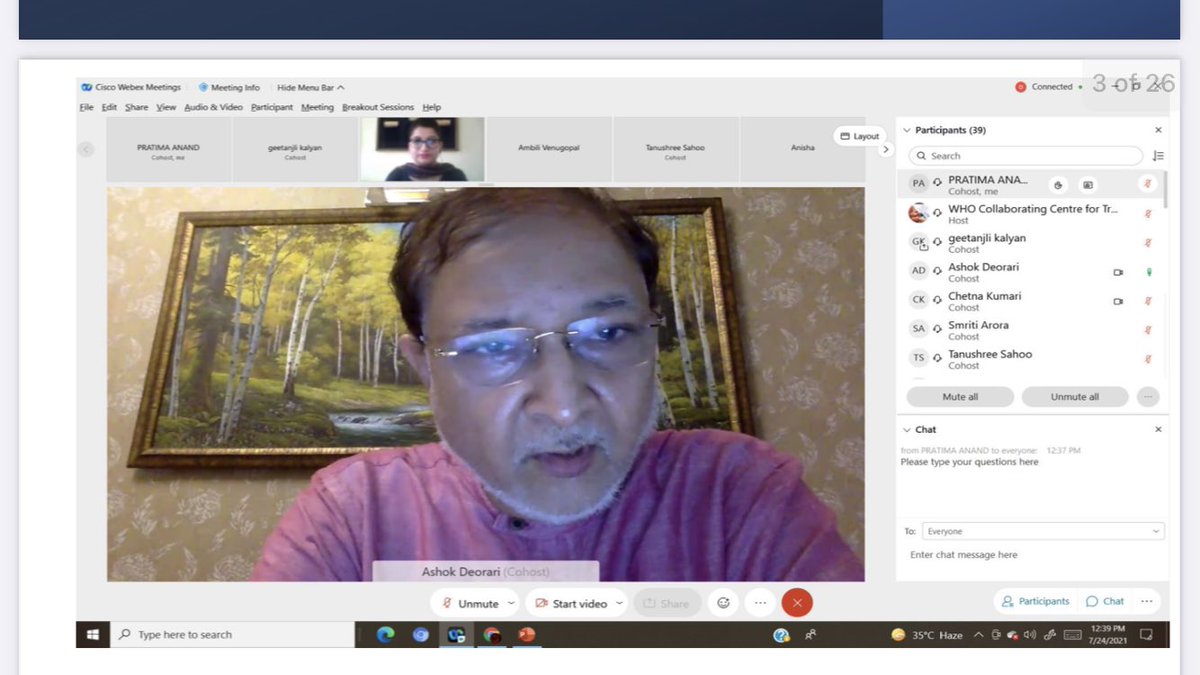Open the PowerPoint icon in the taskbar
The width and height of the screenshot is (1200, 675).
pyautogui.click(x=527, y=634)
